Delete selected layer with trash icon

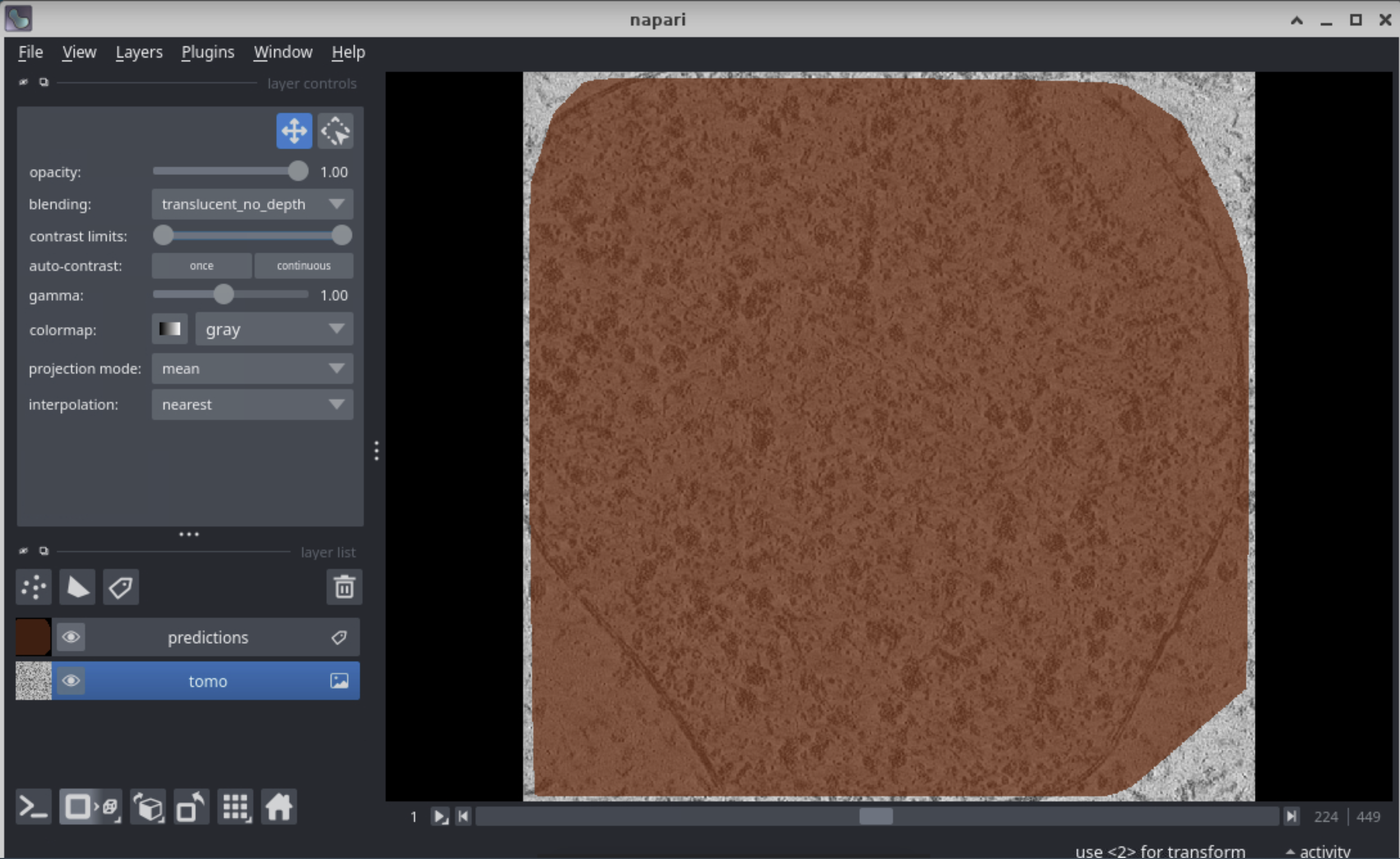pos(344,587)
